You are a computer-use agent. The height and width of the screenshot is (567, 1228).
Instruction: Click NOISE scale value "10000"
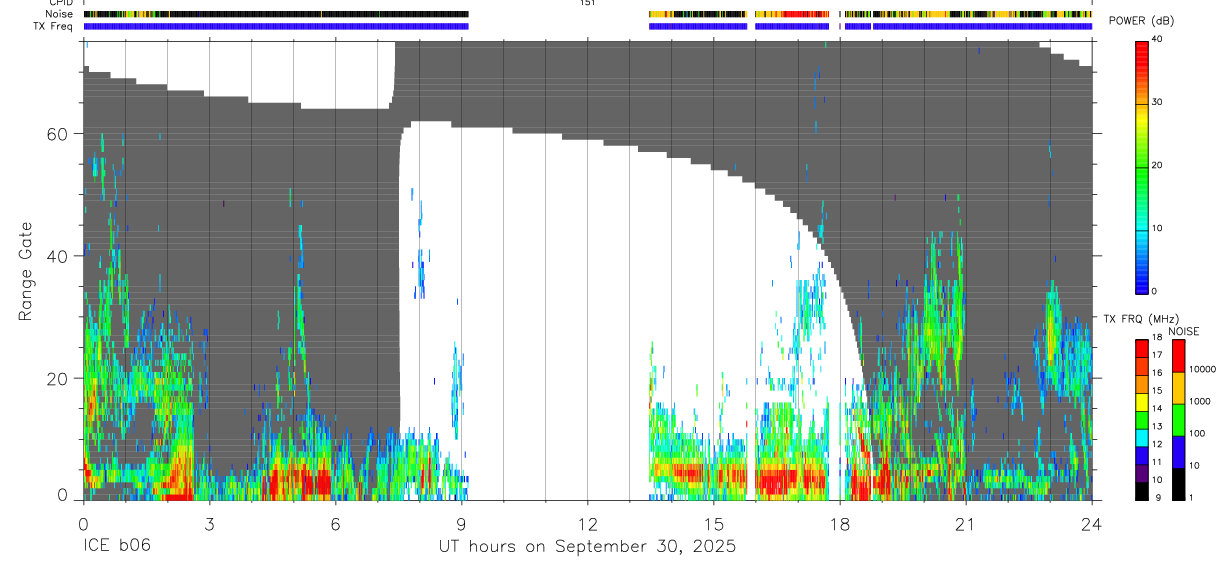[x=1202, y=369]
